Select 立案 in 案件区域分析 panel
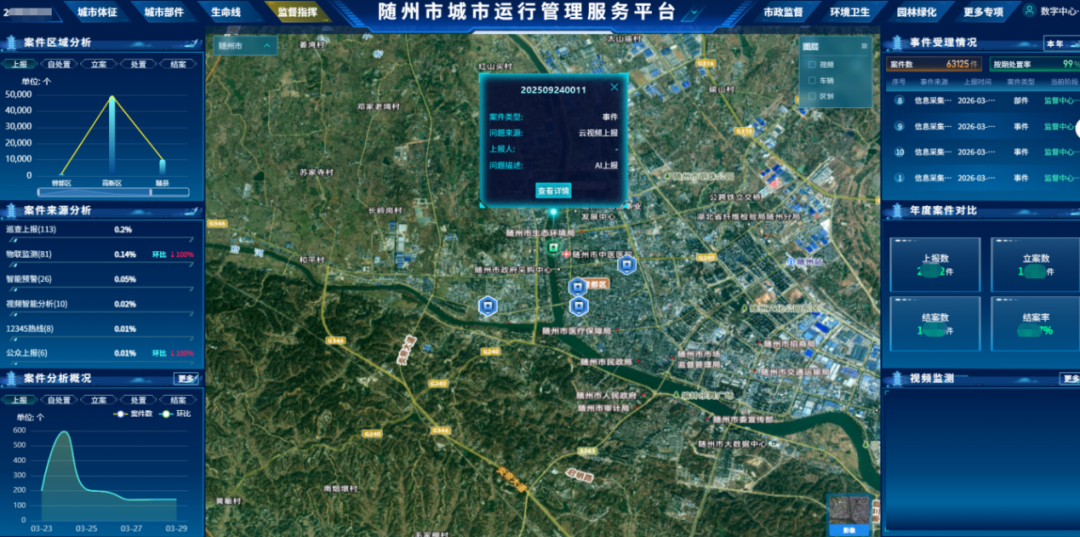Screen dimensions: 1080x537 tap(98, 64)
